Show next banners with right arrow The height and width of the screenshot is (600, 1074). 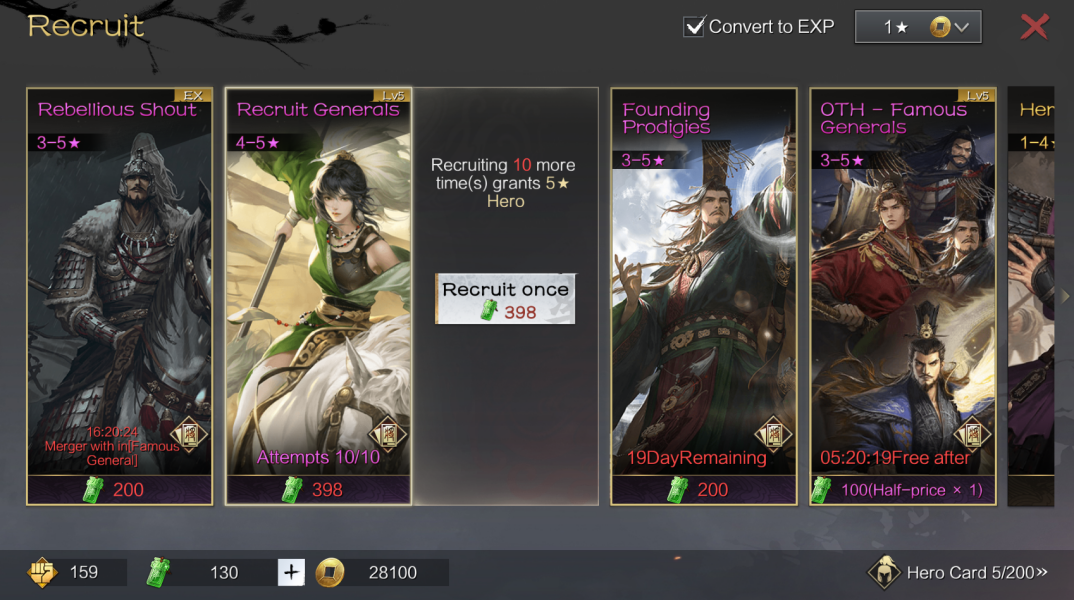1065,296
